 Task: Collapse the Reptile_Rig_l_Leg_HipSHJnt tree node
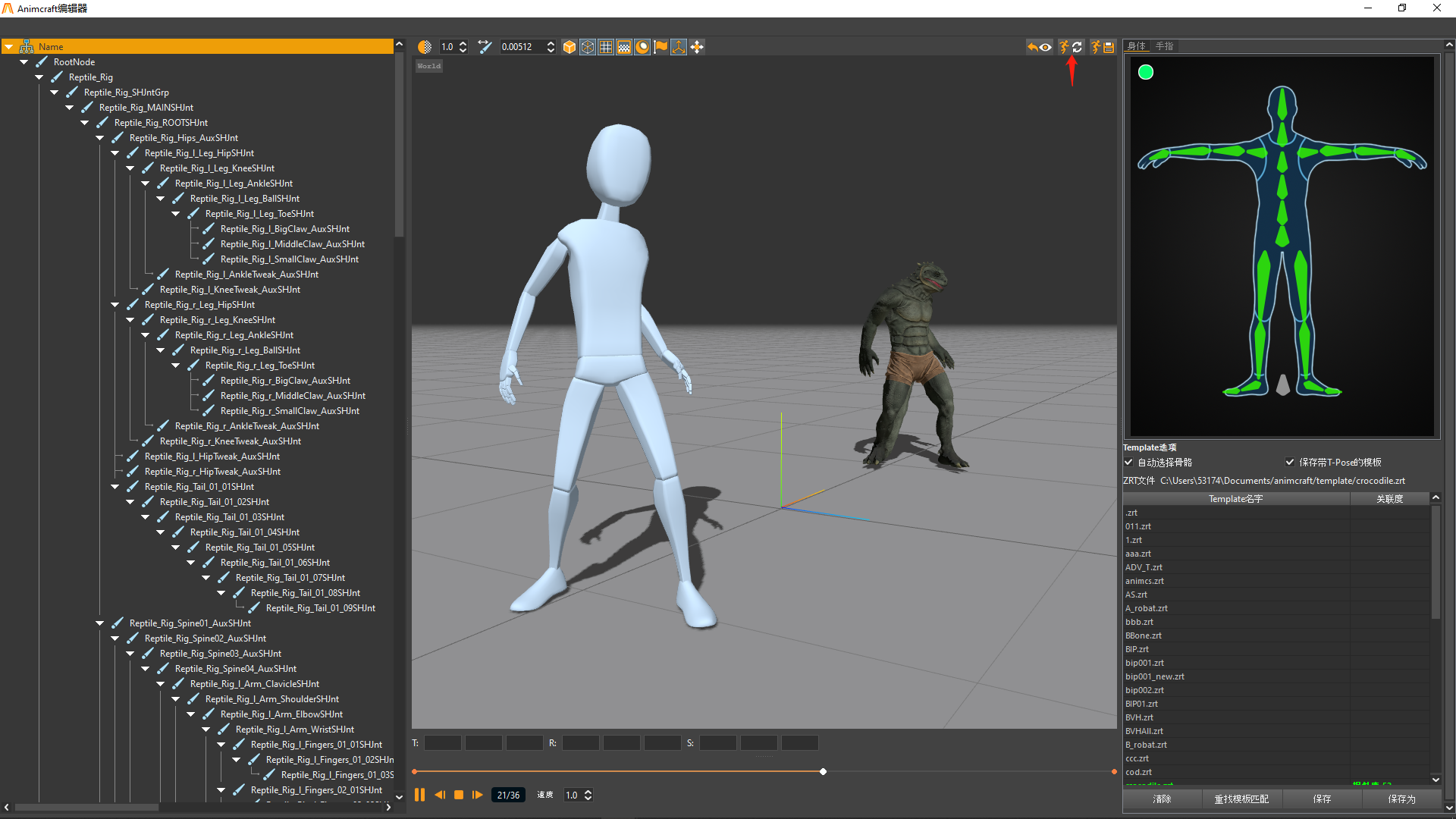pos(115,153)
